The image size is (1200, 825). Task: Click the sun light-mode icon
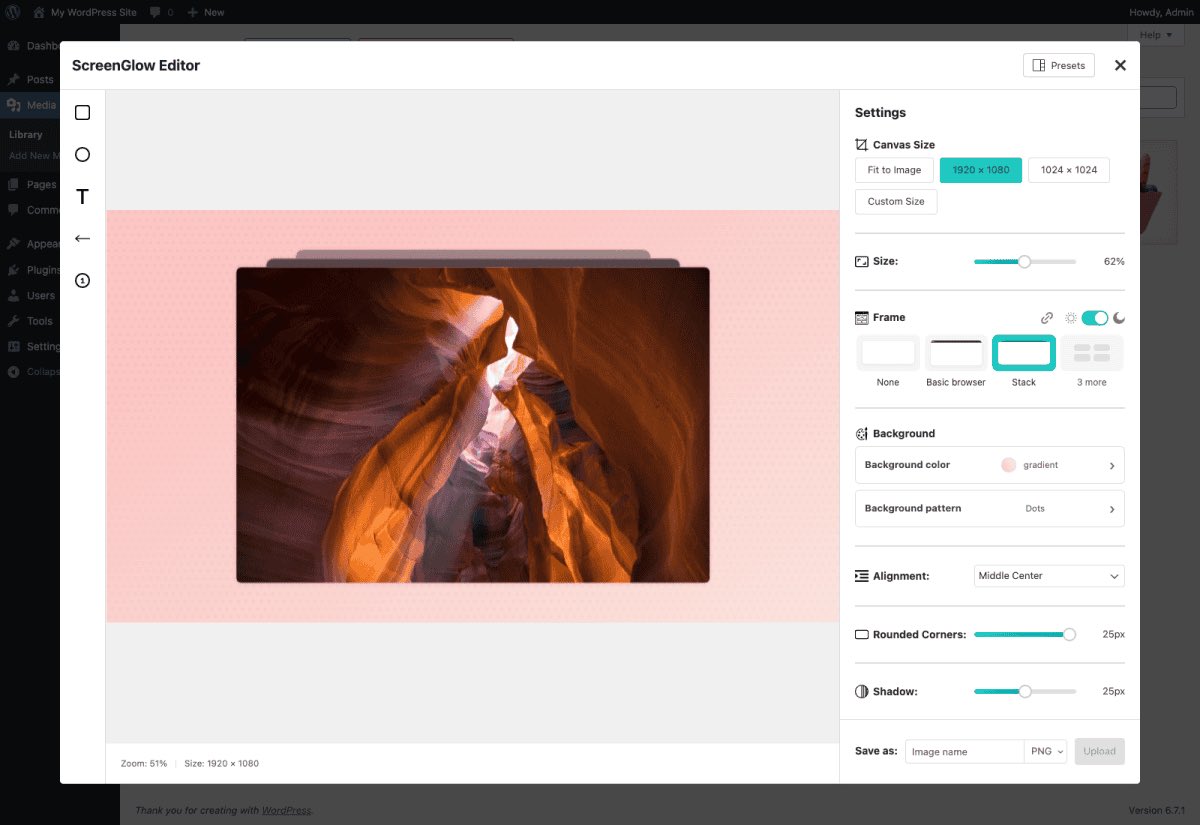click(1071, 318)
